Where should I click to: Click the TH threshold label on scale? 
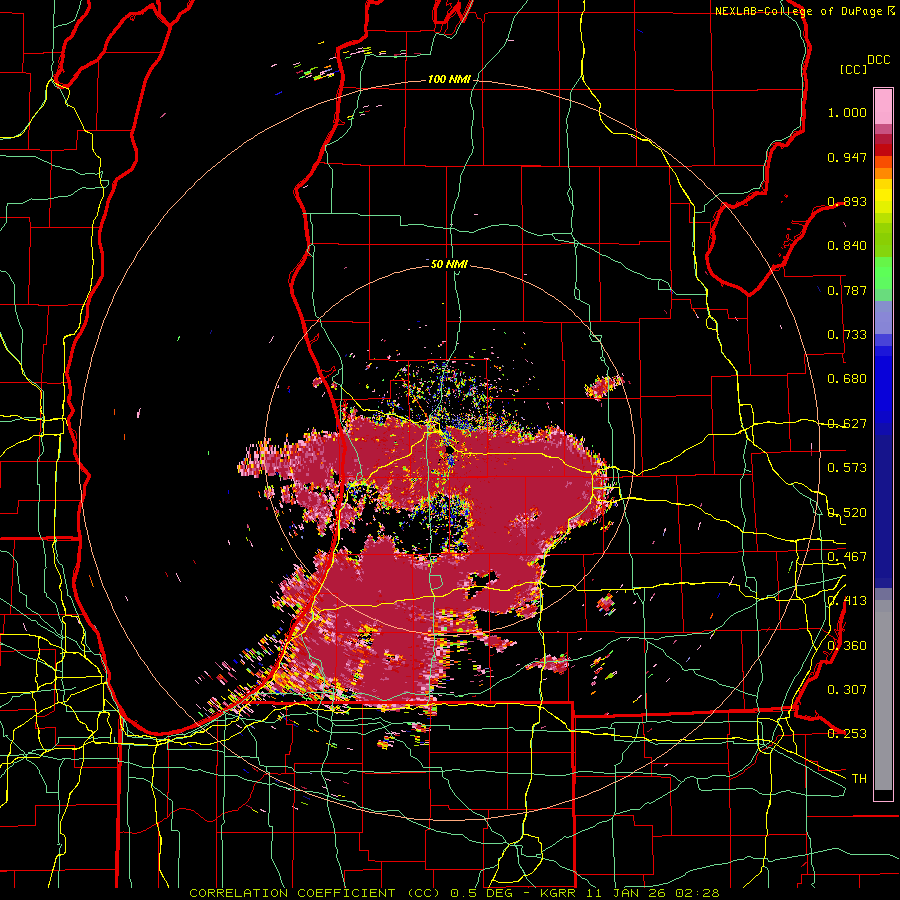point(859,779)
